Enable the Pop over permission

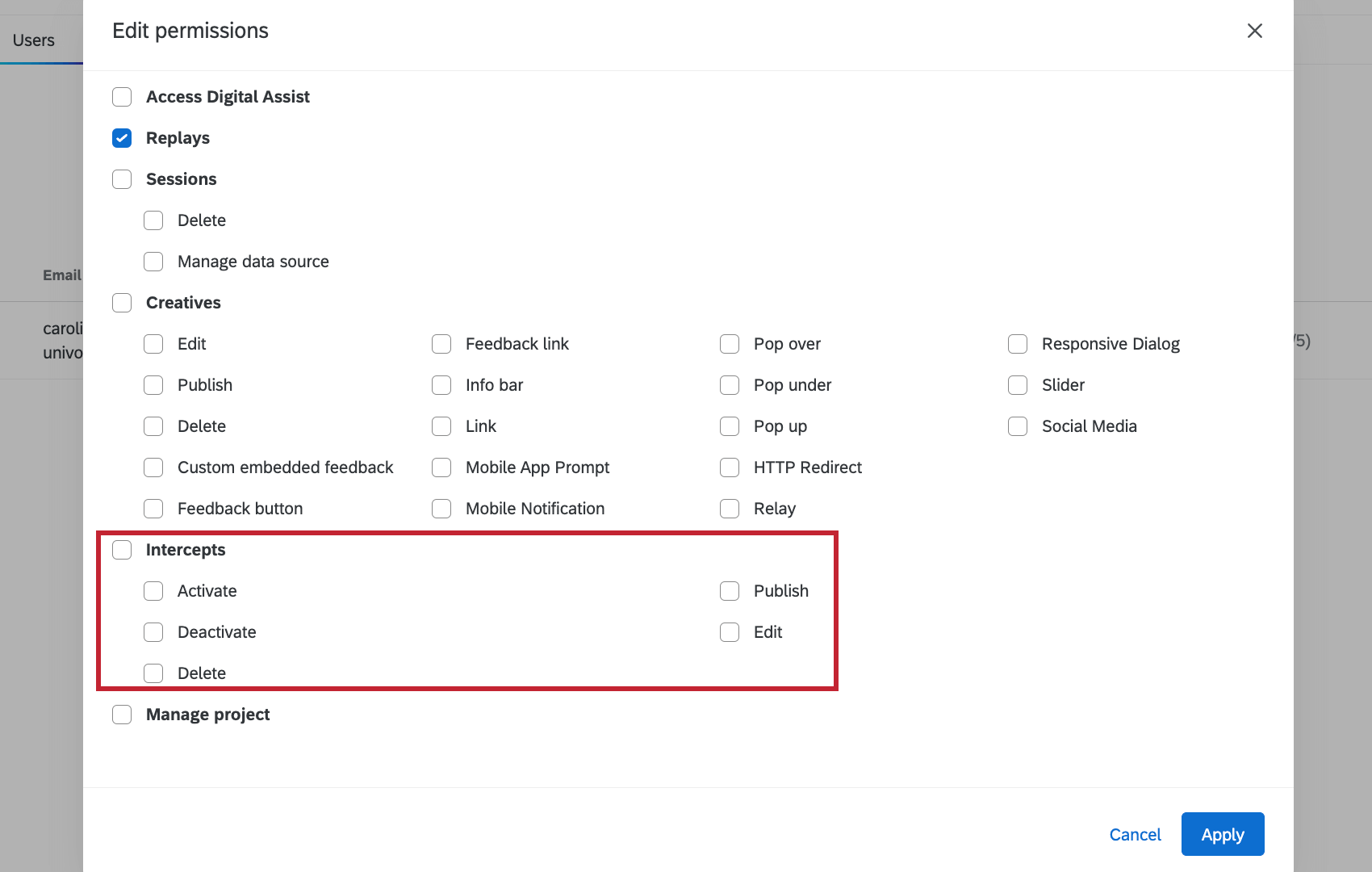pos(730,344)
